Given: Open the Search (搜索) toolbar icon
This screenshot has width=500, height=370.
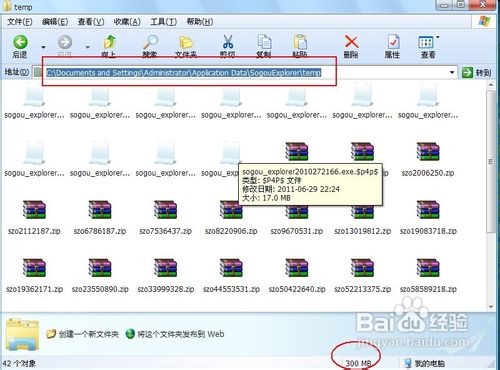Looking at the screenshot, I should click(150, 47).
